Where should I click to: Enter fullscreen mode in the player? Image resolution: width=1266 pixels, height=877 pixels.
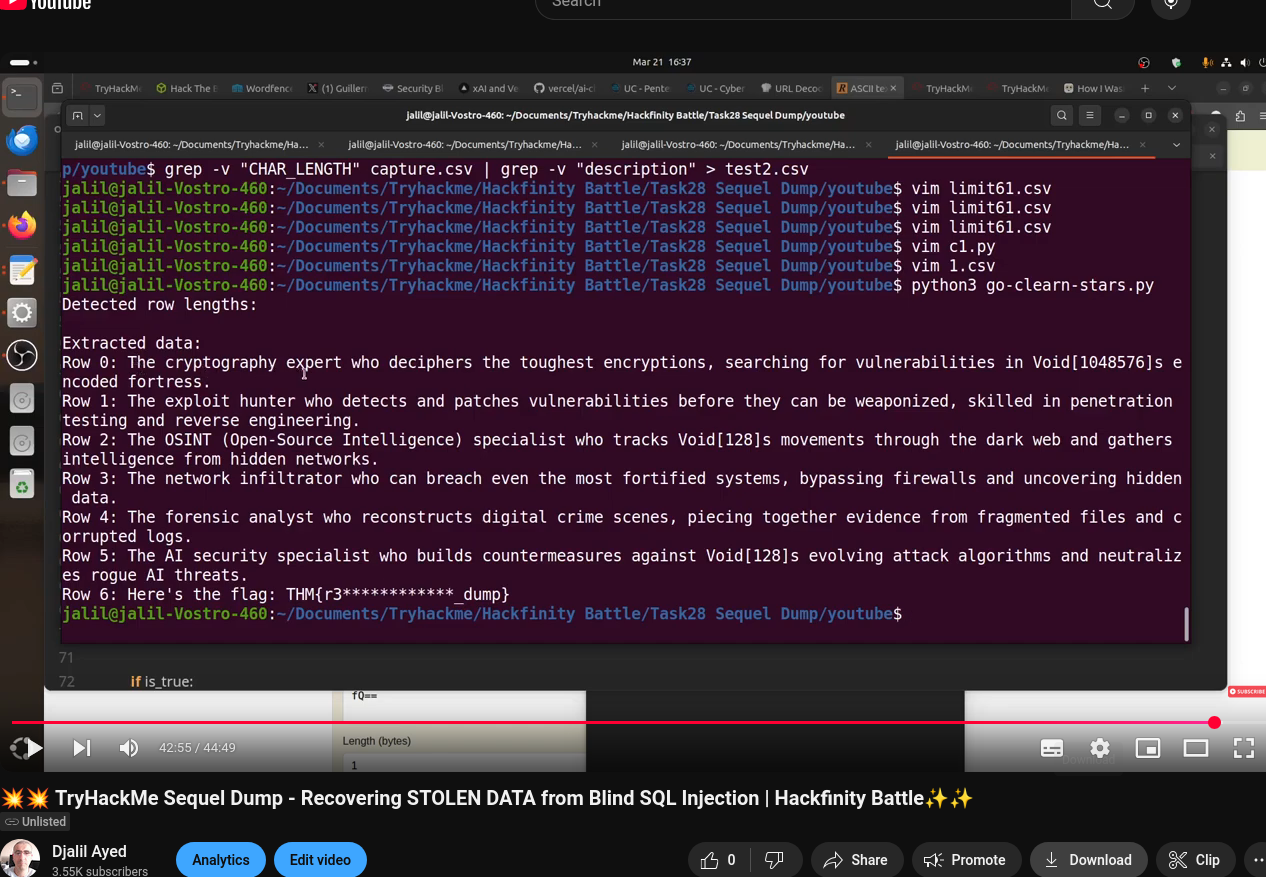tap(1243, 748)
